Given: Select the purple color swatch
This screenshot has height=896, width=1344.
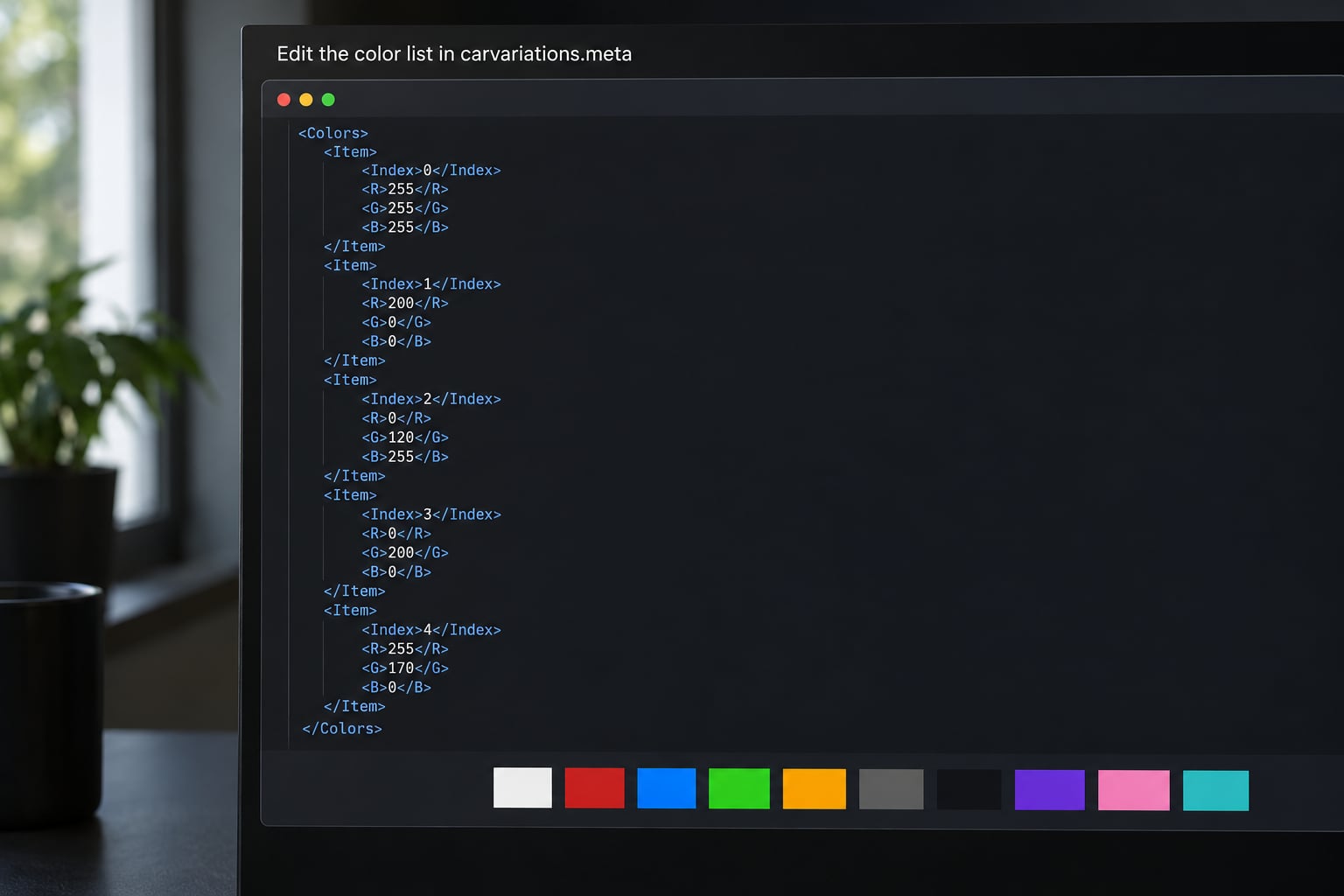Looking at the screenshot, I should click(1050, 790).
